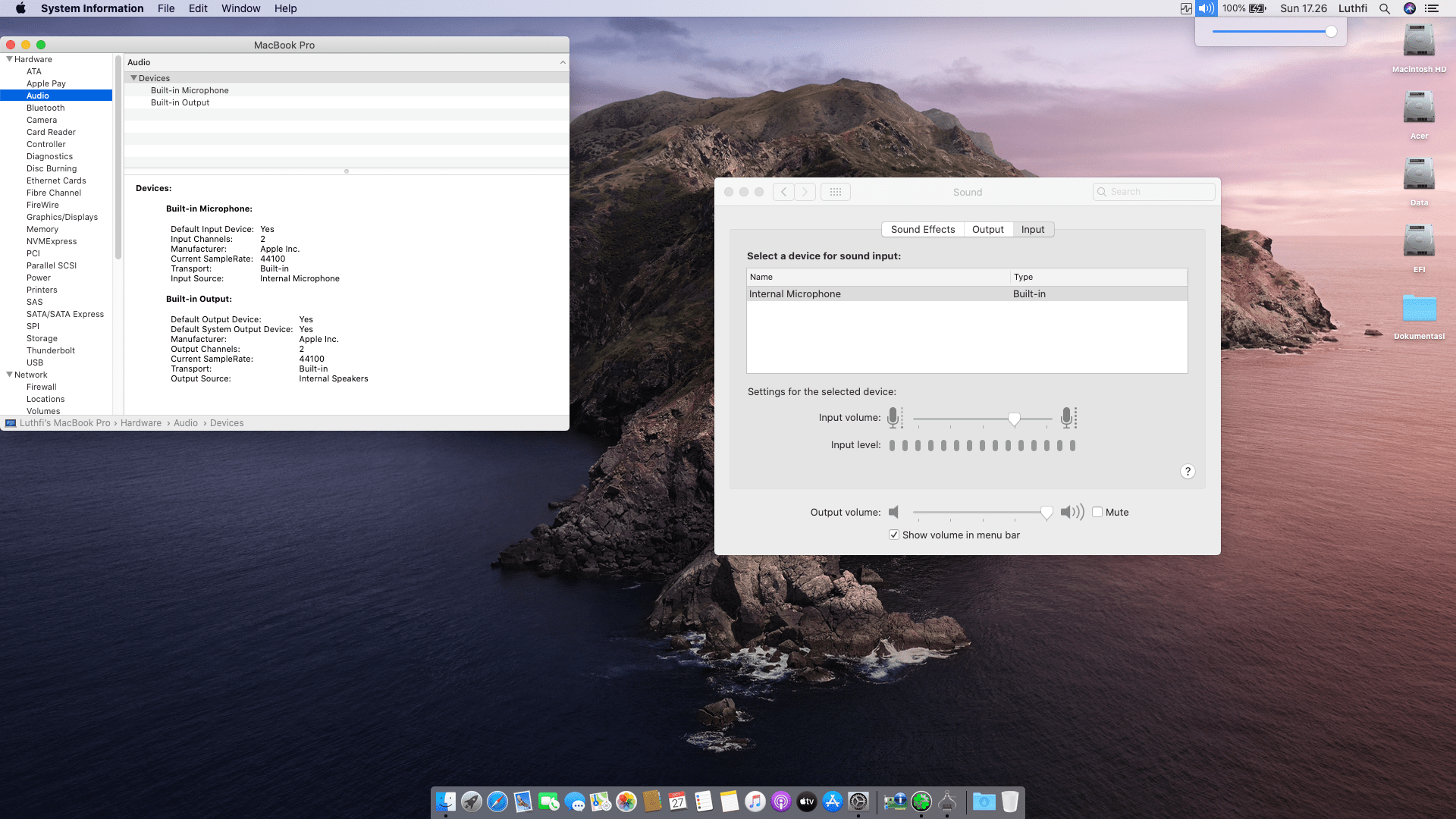Screen dimensions: 1456x819
Task: Open the Window menu
Action: [x=240, y=8]
